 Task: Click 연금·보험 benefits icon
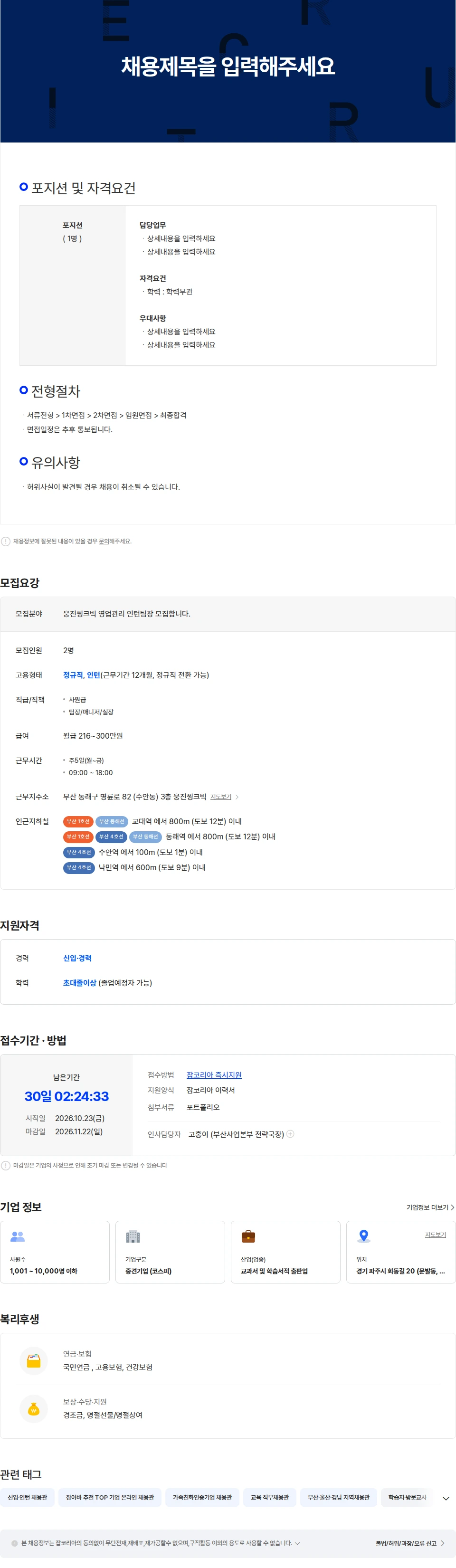coord(34,1360)
